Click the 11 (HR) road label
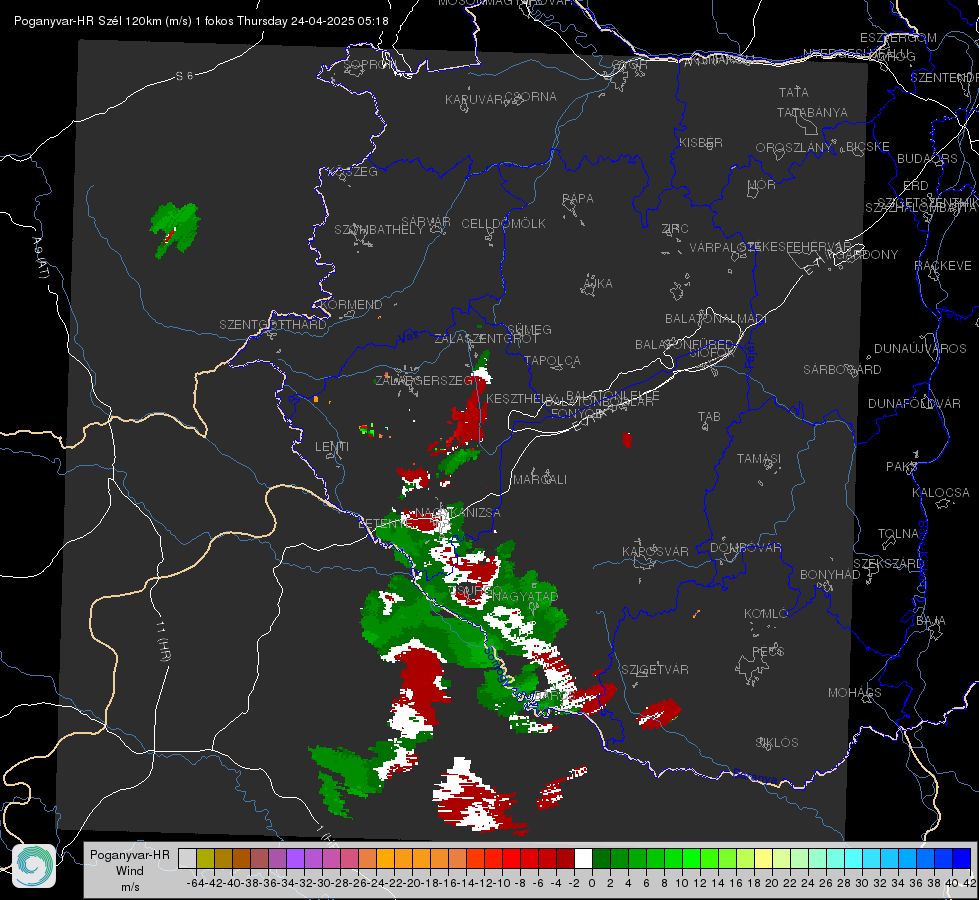 pyautogui.click(x=164, y=643)
